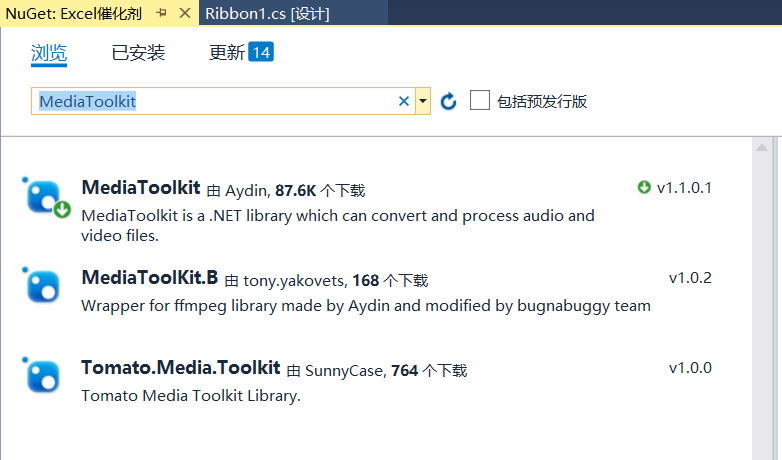Image resolution: width=782 pixels, height=460 pixels.
Task: Select the MediaToolKit.B package icon
Action: (42, 286)
